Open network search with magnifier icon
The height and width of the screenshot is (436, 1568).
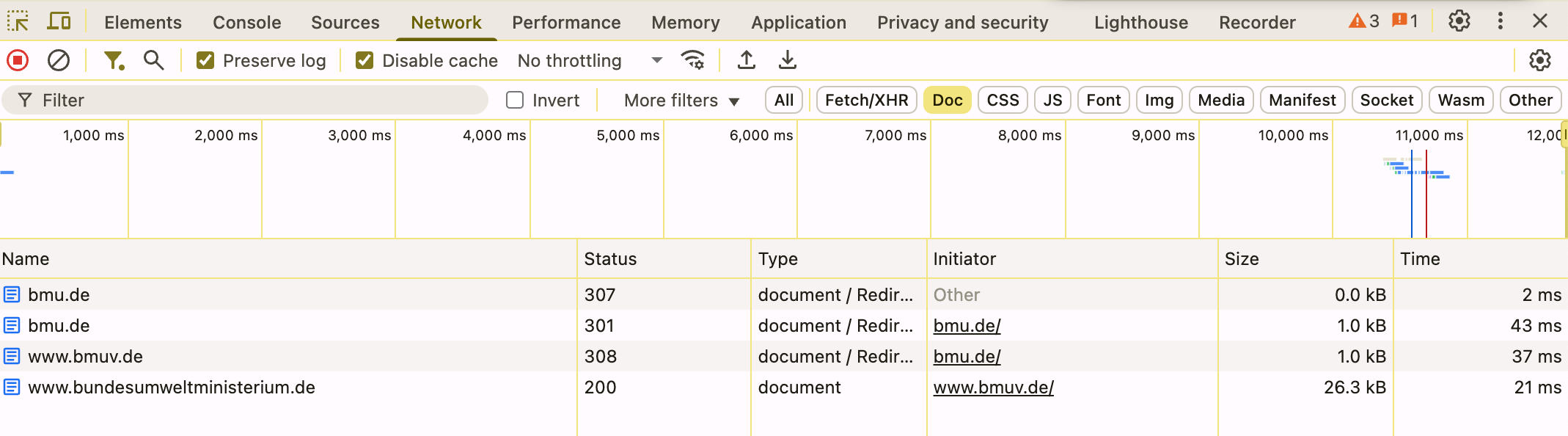153,60
